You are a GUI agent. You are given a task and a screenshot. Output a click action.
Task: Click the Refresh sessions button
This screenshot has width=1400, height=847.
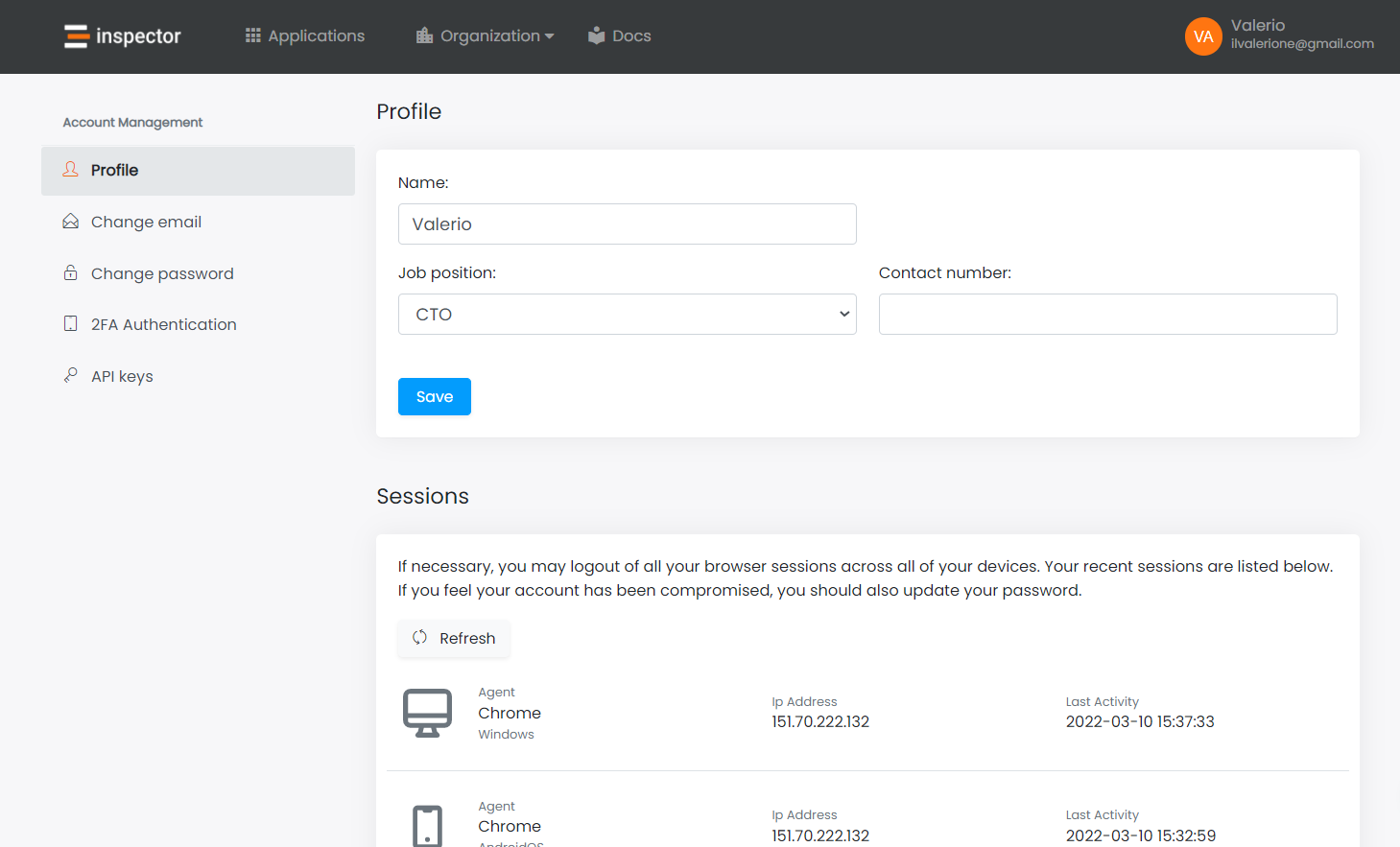(x=454, y=638)
